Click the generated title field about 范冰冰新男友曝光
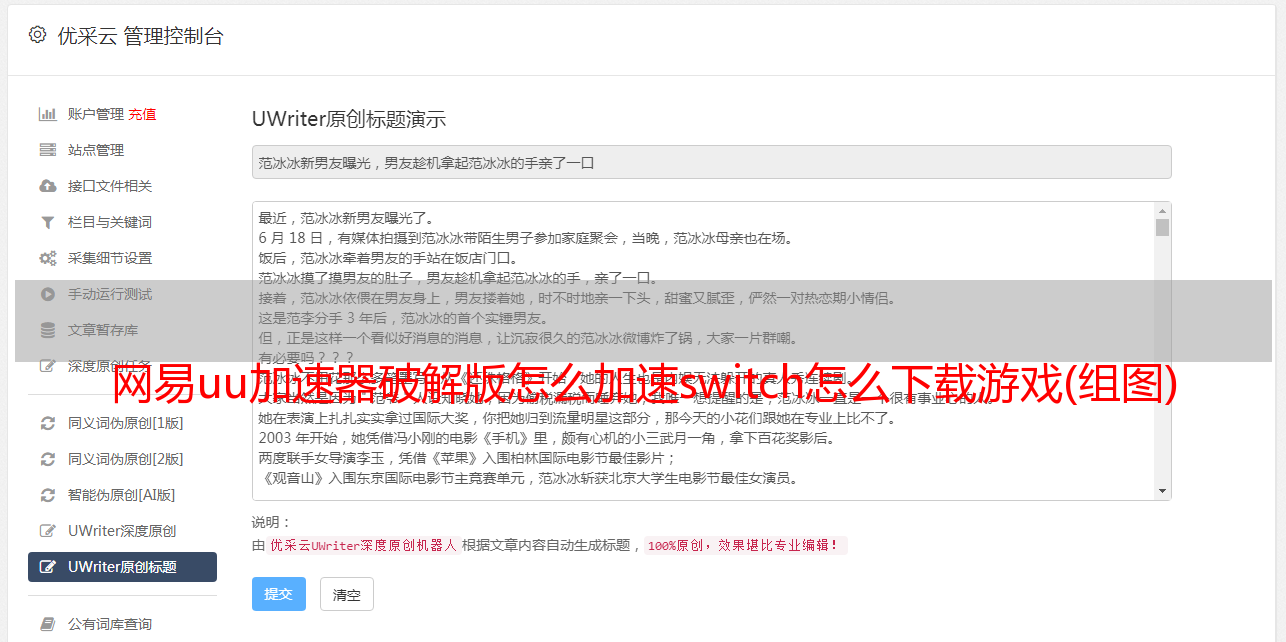This screenshot has height=642, width=1286. click(x=711, y=162)
